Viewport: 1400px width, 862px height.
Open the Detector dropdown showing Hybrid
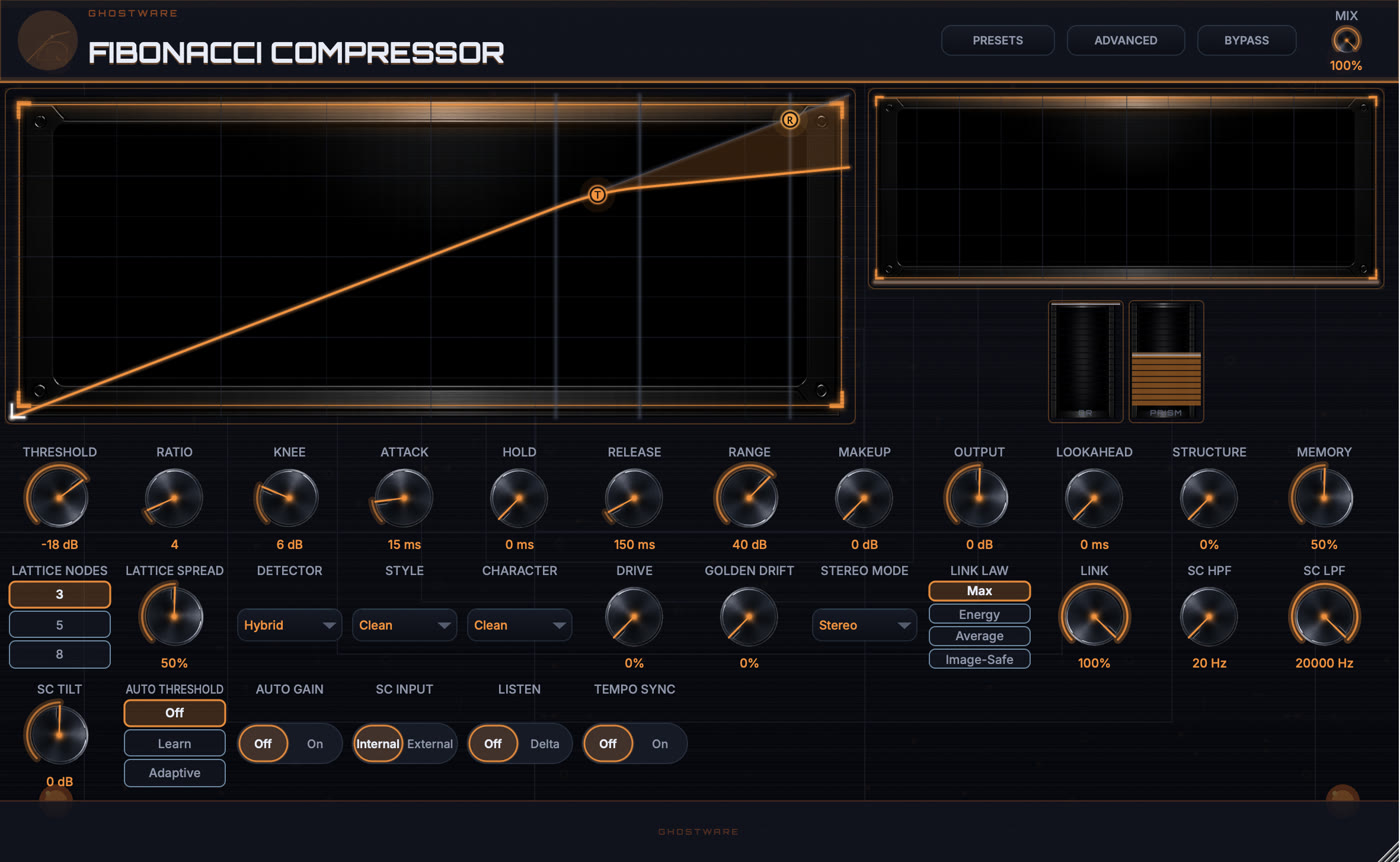(x=290, y=625)
